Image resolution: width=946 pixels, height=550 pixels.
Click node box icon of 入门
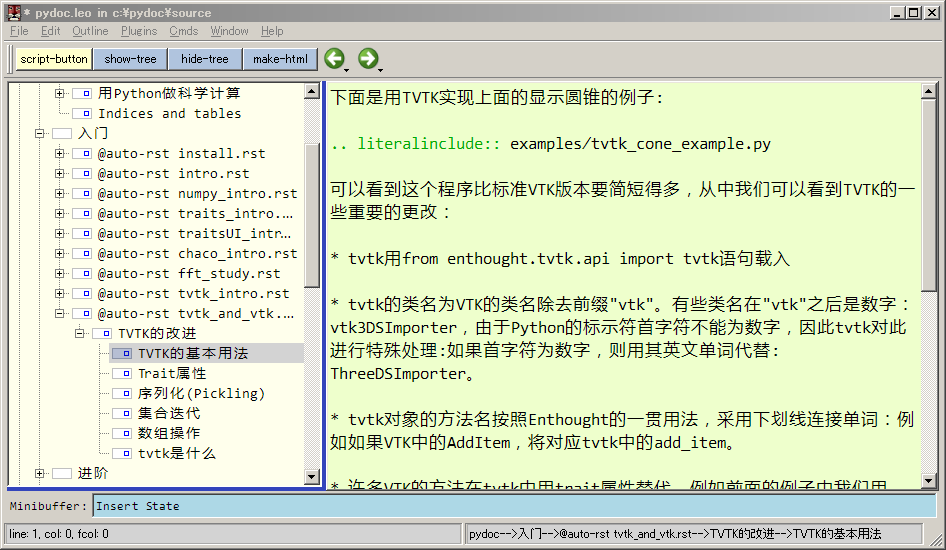(x=62, y=133)
